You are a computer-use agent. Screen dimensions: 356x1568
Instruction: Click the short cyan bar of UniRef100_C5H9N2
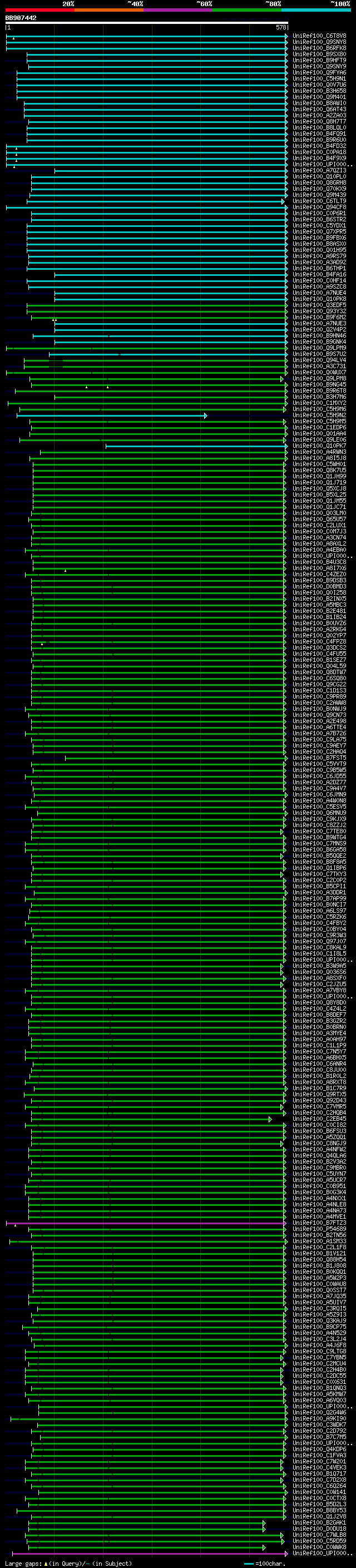pos(111,416)
